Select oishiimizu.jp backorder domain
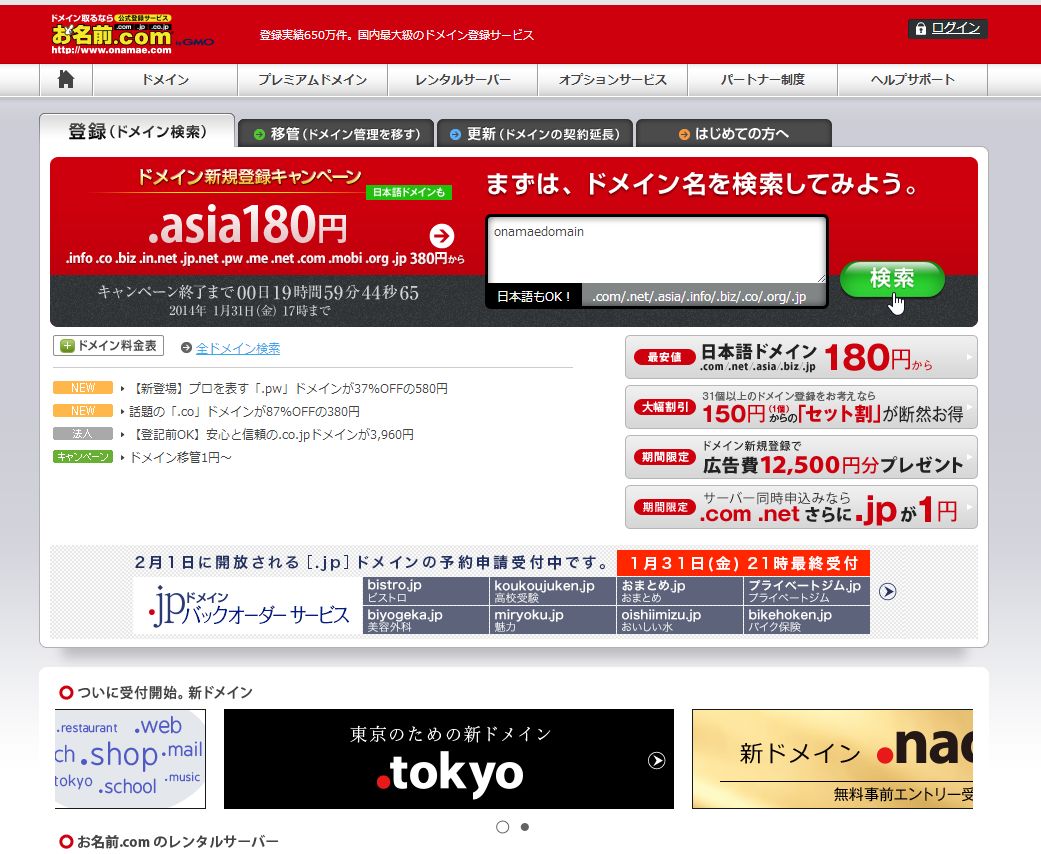The width and height of the screenshot is (1041, 854). (680, 620)
